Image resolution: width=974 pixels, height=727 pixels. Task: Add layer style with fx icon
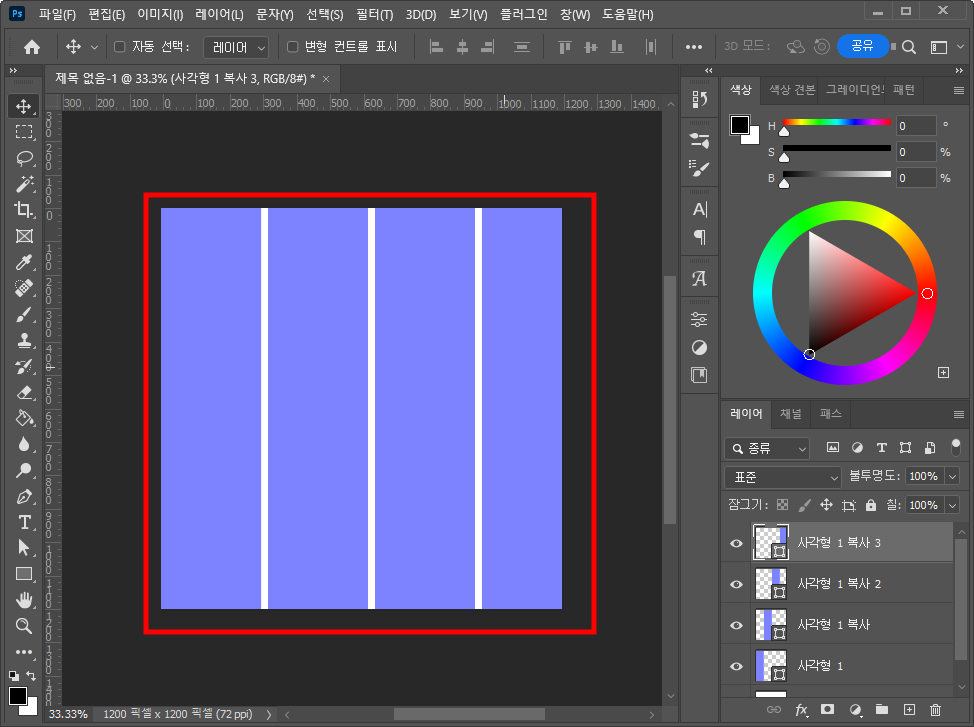[801, 710]
